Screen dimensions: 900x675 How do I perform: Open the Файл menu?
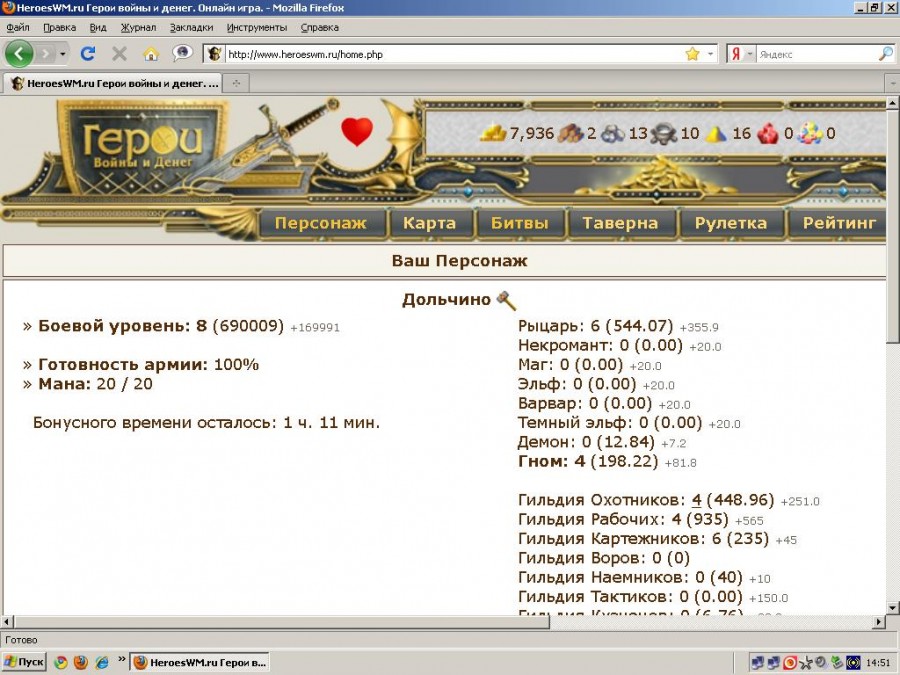(18, 28)
